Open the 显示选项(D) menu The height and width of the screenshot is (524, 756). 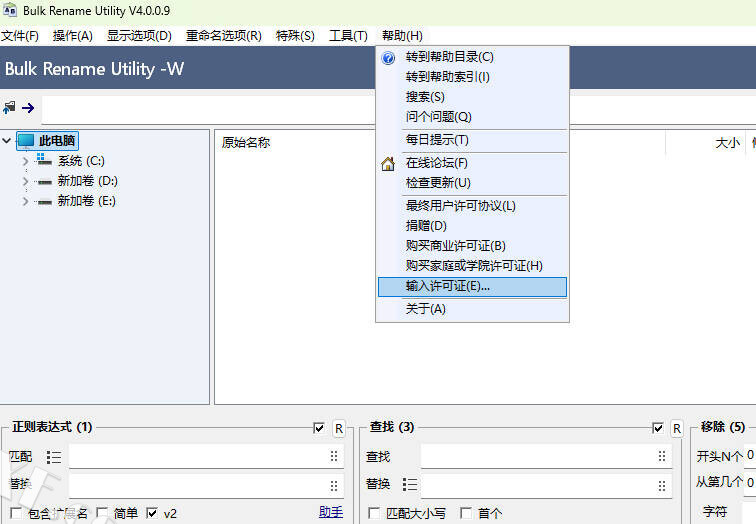(139, 36)
